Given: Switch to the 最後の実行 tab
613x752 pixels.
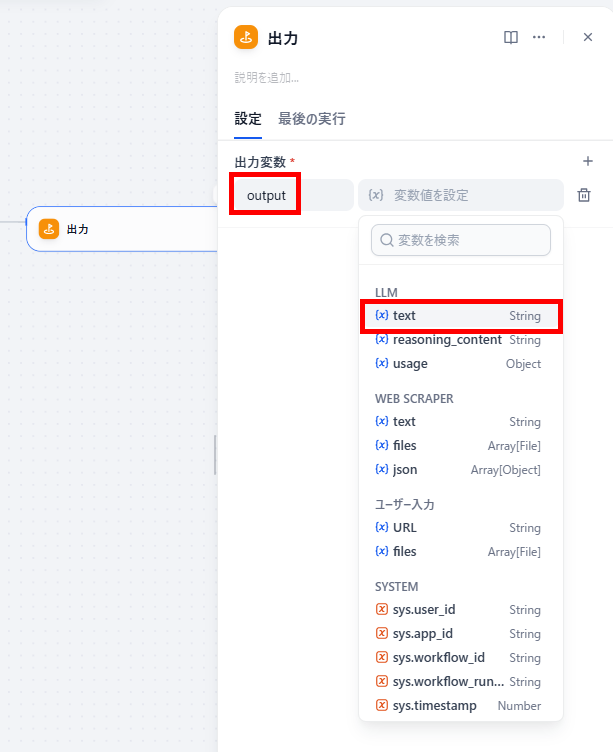Looking at the screenshot, I should [x=312, y=119].
